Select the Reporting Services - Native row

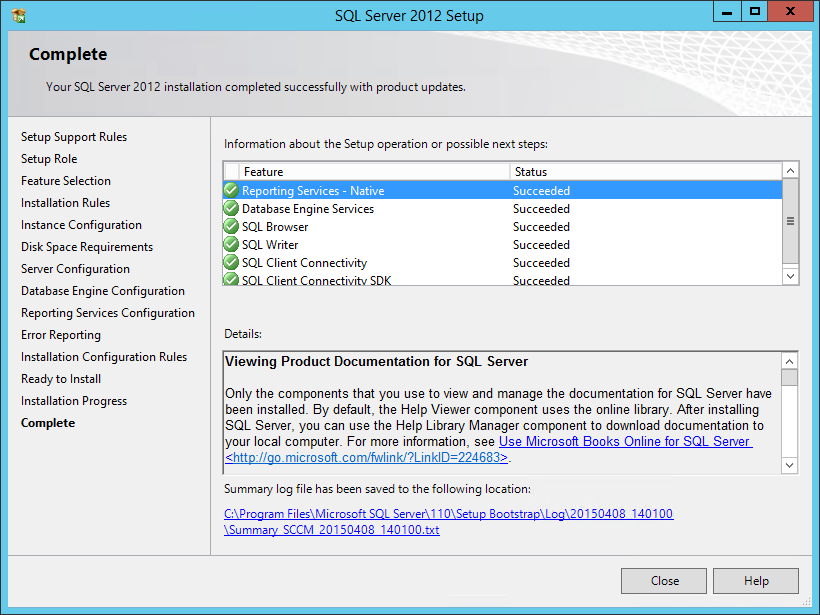coord(503,190)
